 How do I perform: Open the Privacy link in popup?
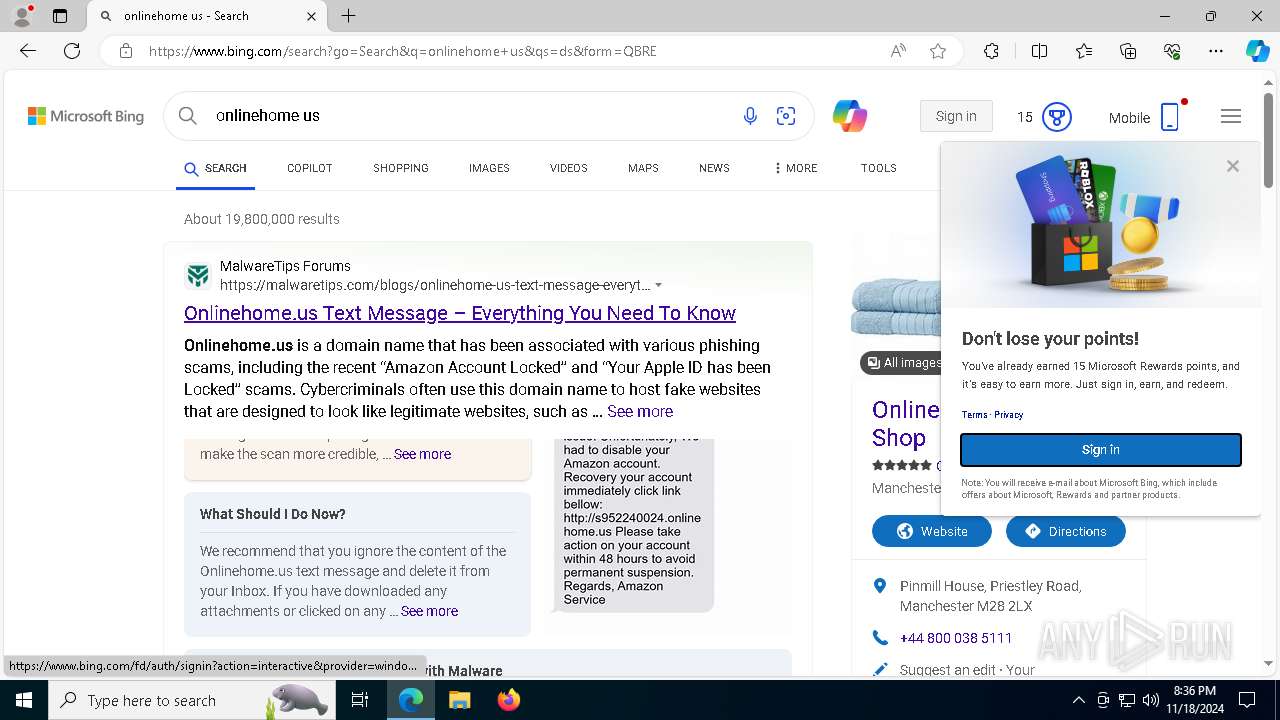click(x=1008, y=414)
